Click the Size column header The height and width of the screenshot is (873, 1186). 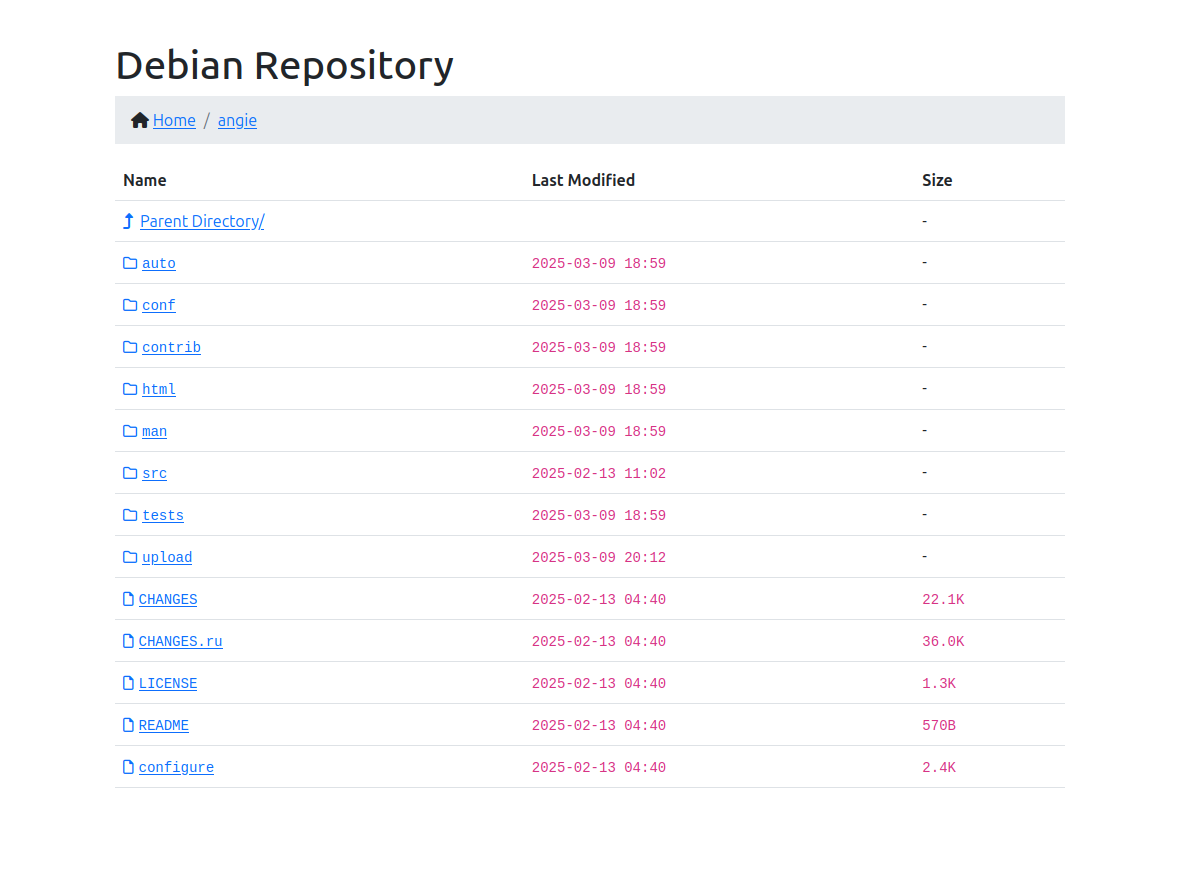(937, 180)
